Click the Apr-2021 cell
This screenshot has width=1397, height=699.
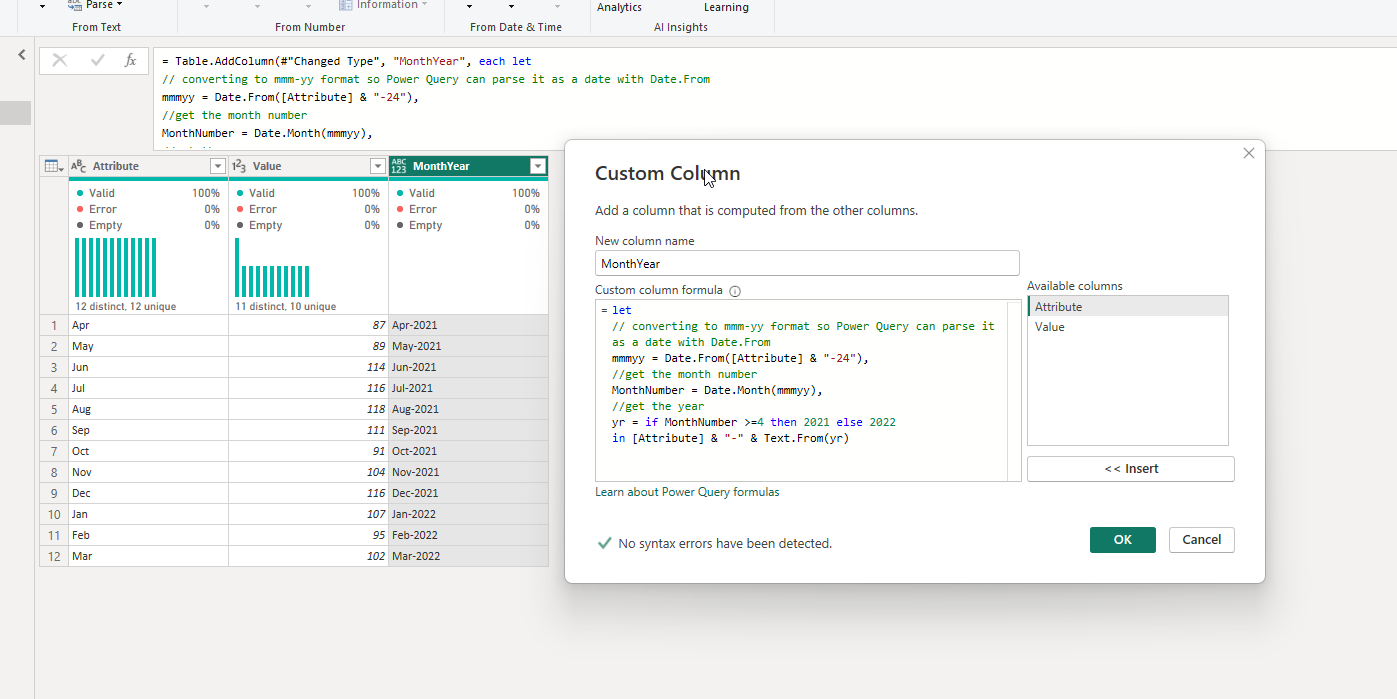coord(468,325)
